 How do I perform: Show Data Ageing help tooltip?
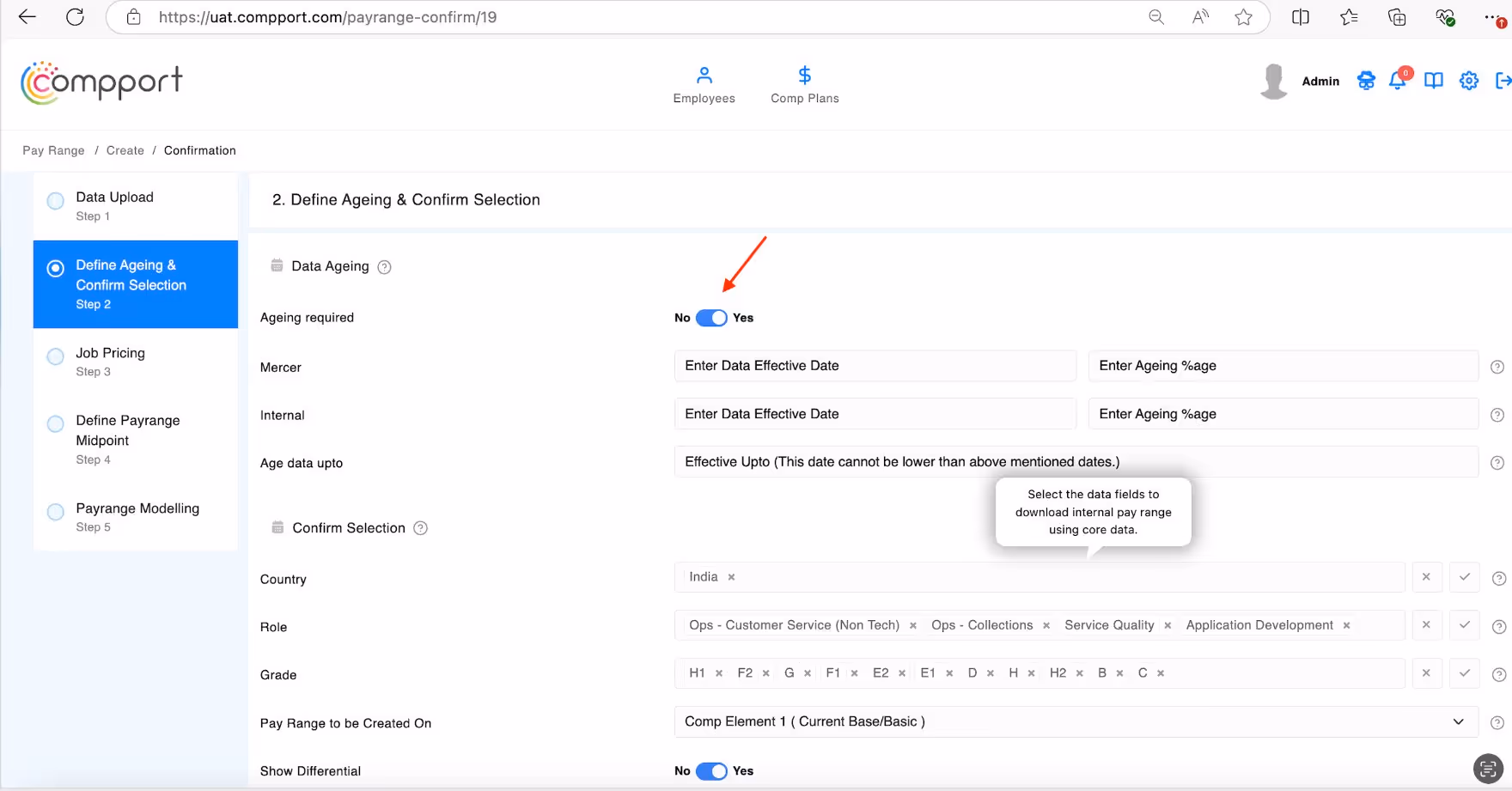385,267
